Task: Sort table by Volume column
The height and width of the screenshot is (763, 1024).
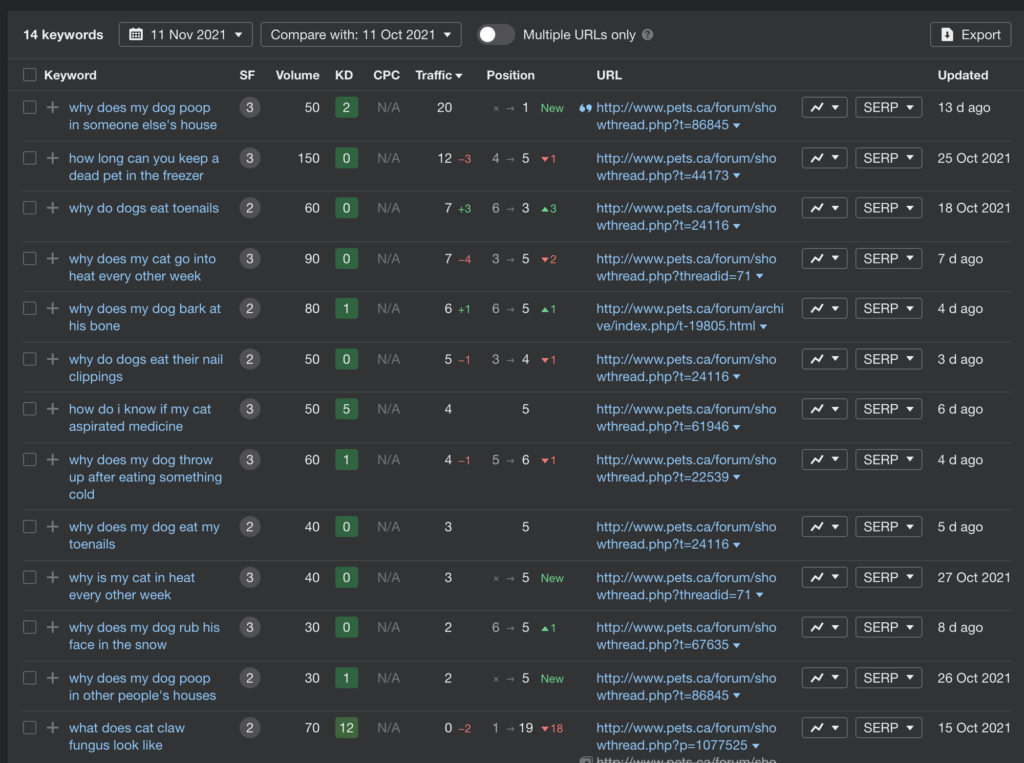Action: tap(297, 75)
